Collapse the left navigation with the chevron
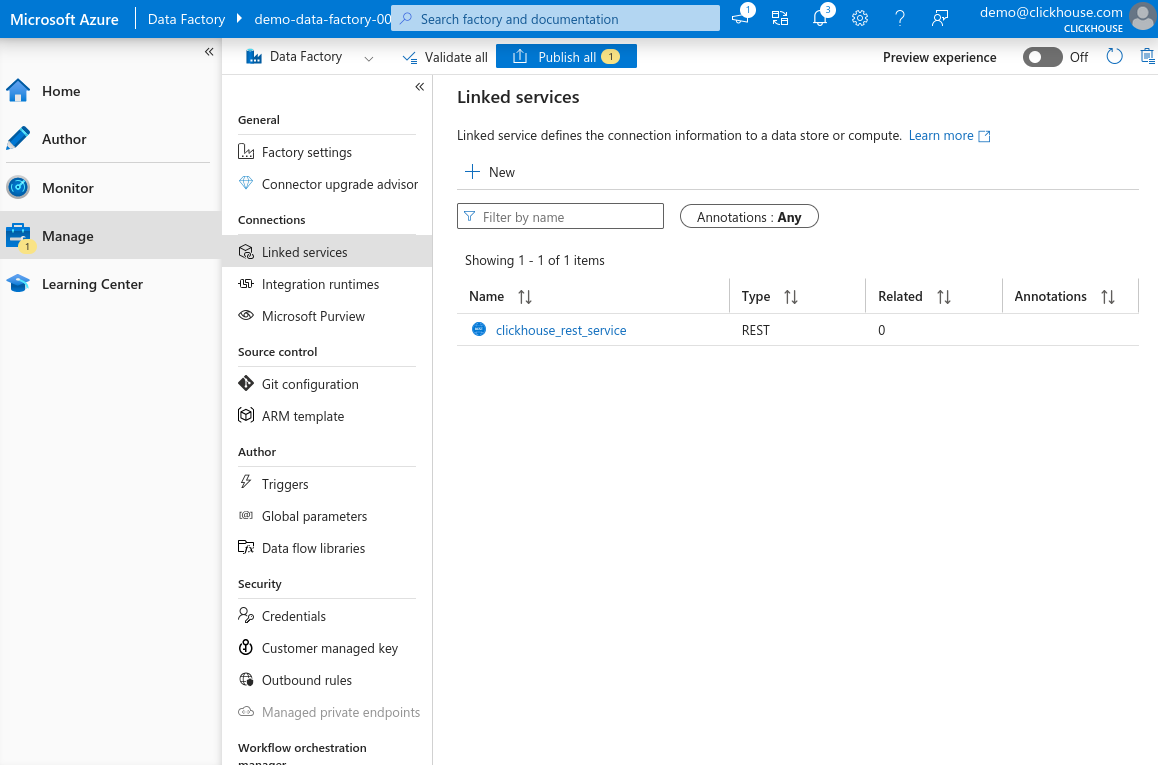Screen dimensions: 1158x765 point(210,52)
